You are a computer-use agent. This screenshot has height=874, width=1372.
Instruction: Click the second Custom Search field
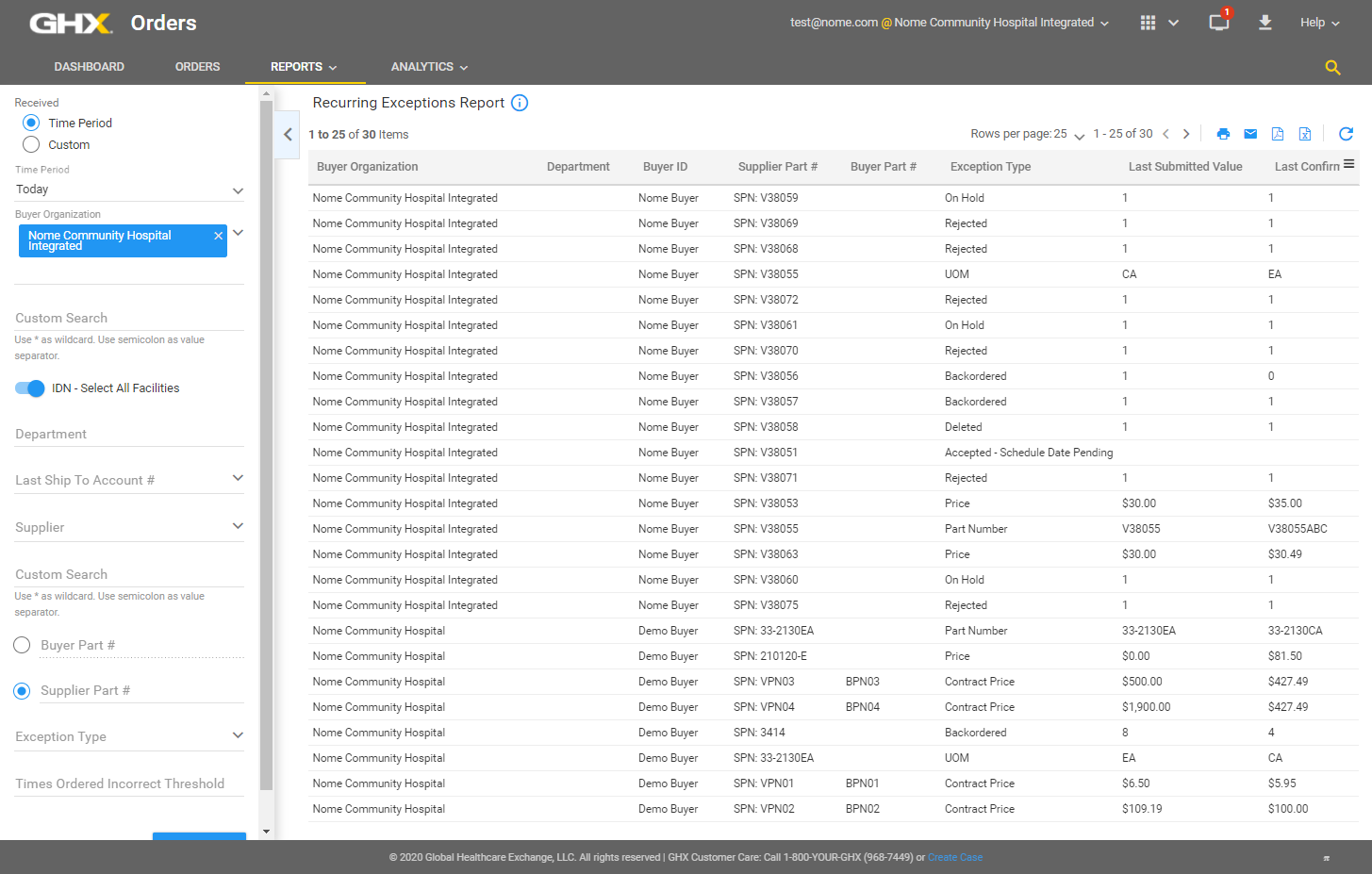[129, 574]
